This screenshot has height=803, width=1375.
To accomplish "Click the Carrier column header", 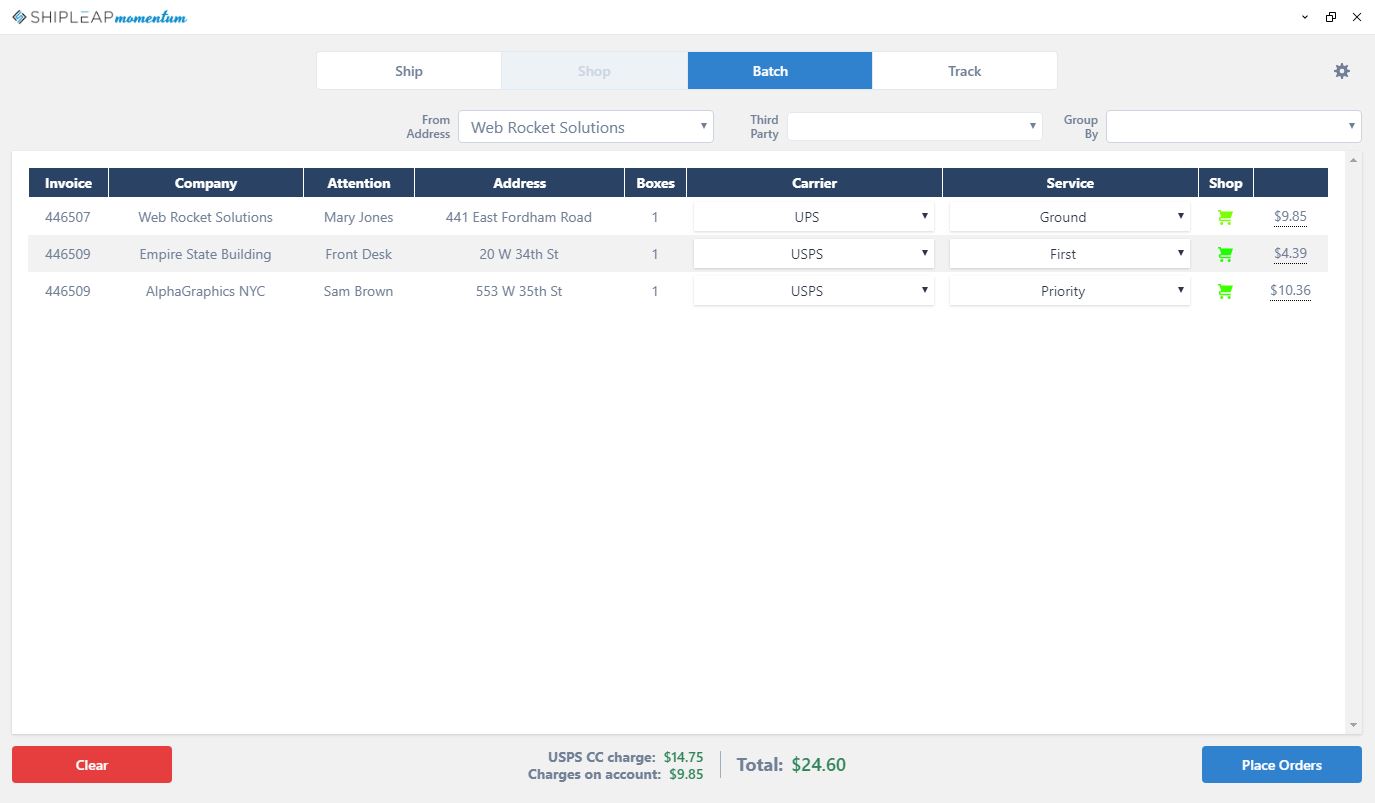I will click(x=814, y=183).
